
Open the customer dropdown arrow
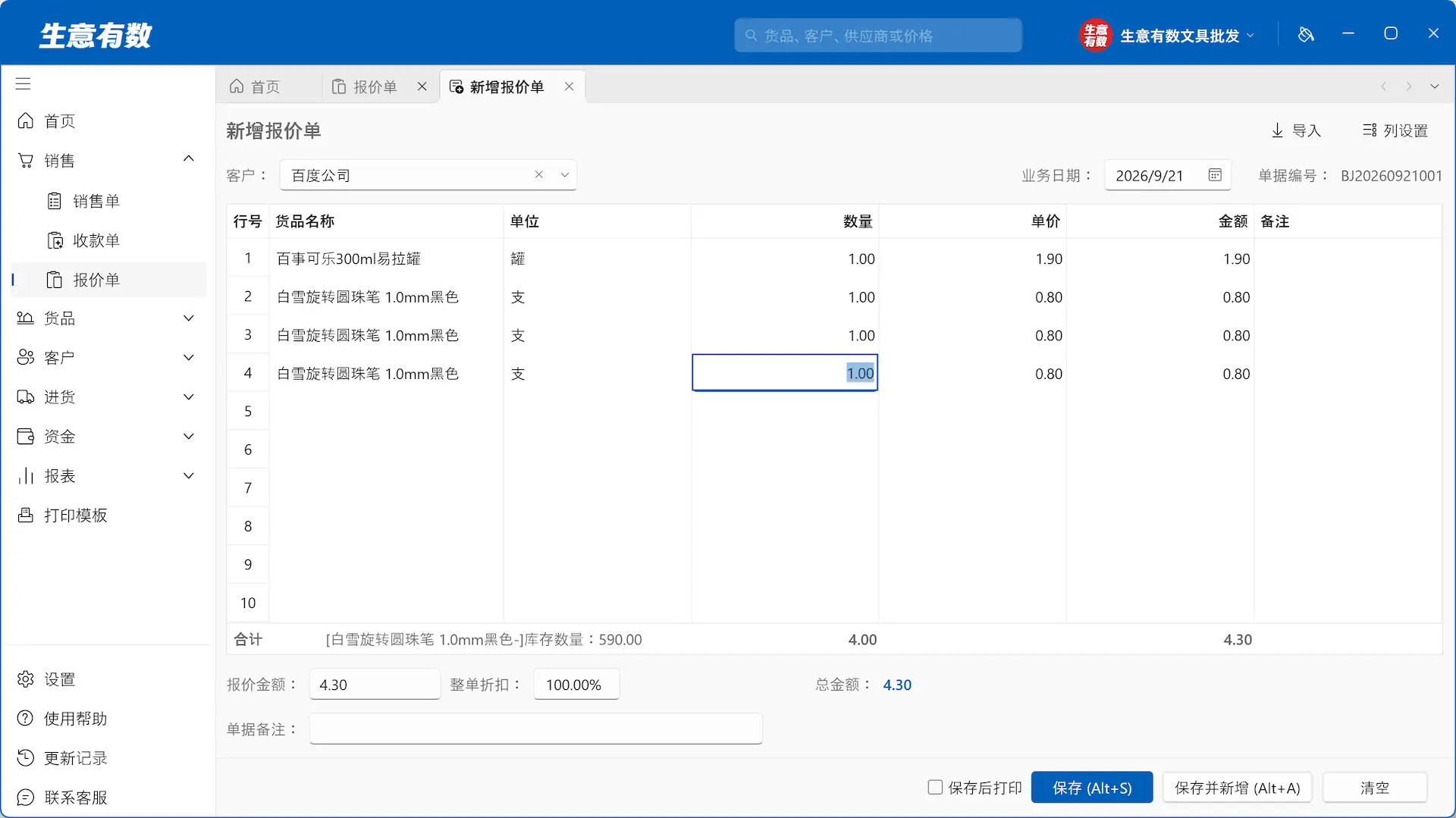coord(565,175)
